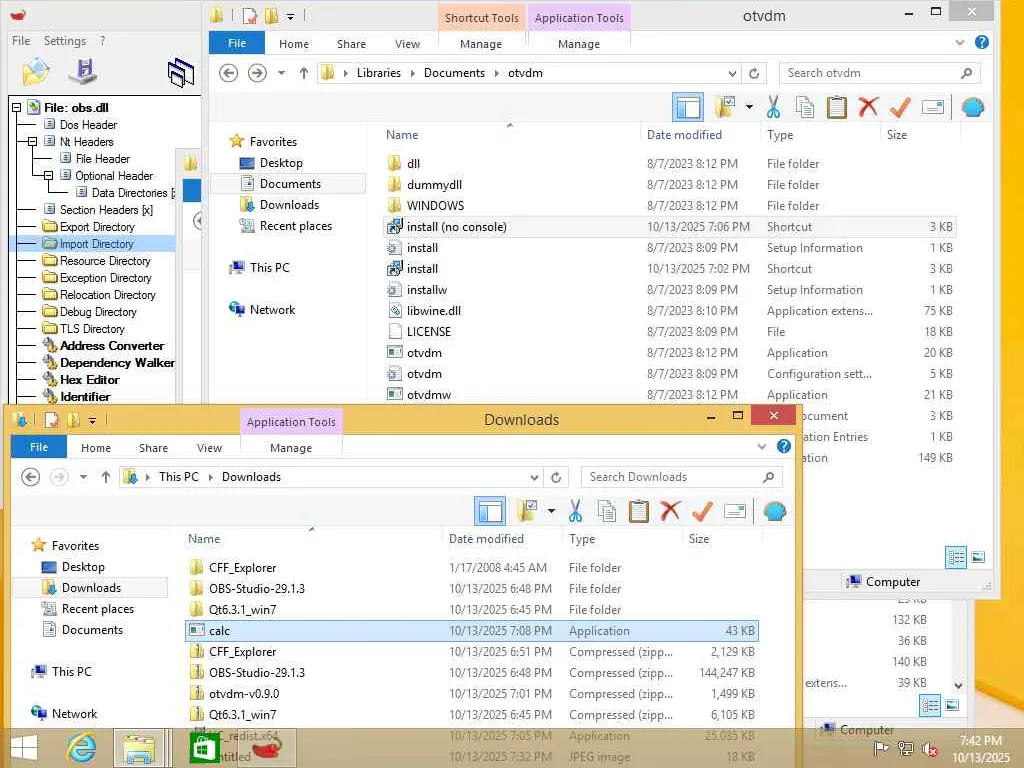The width and height of the screenshot is (1024, 768).
Task: Click the orange checkmark in Downloads window toolbar
Action: [702, 511]
